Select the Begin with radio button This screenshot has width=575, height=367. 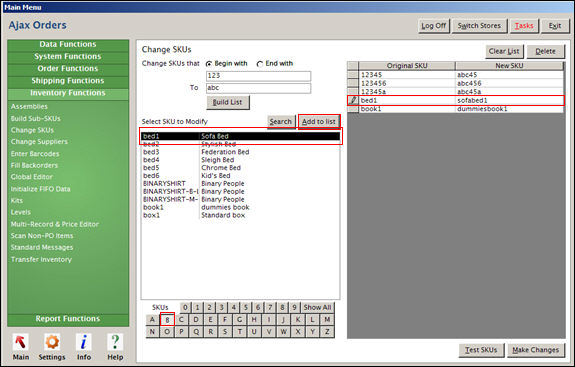click(x=209, y=64)
